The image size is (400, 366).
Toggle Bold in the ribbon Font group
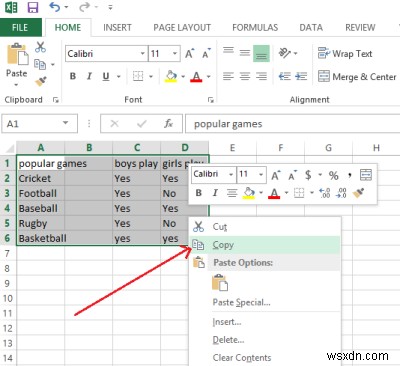[73, 76]
